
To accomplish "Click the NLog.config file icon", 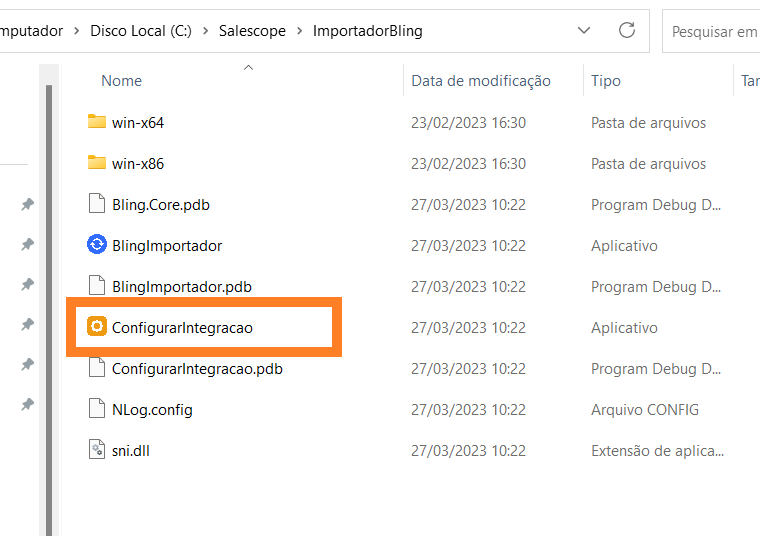I will pos(97,408).
